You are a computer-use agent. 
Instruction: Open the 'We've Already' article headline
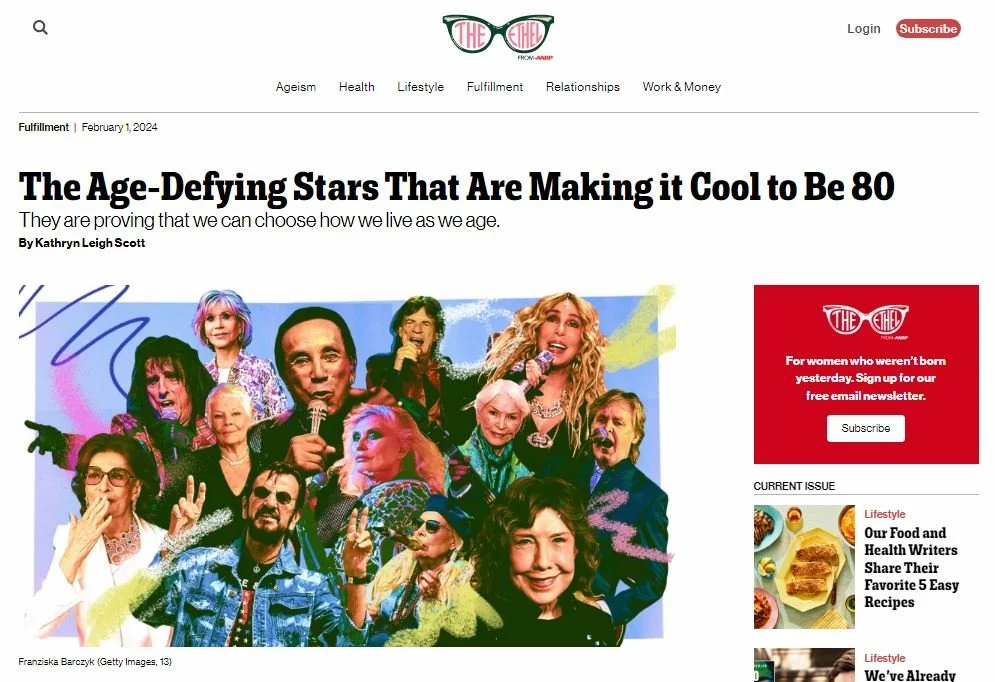point(910,675)
